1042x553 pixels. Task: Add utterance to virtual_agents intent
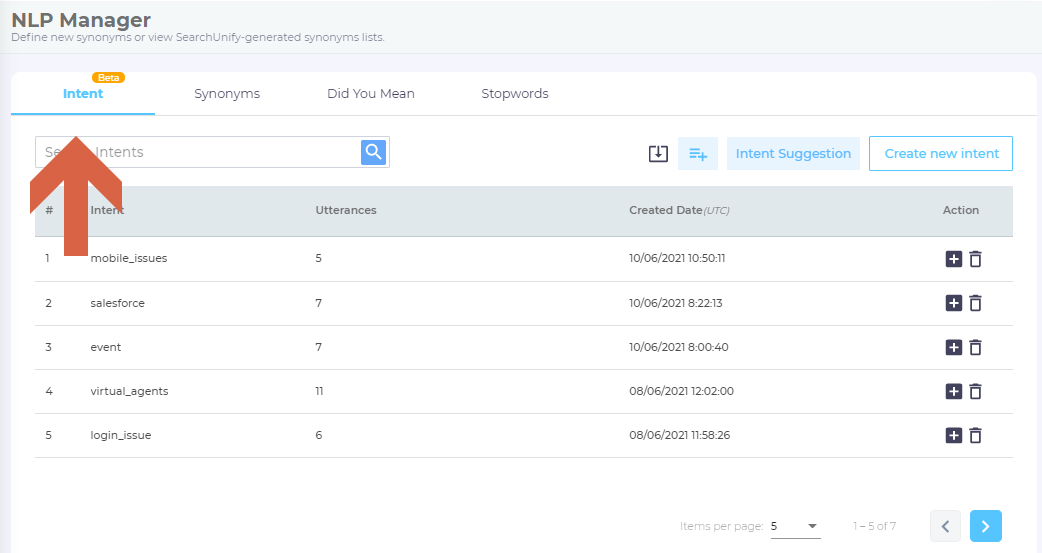point(954,391)
